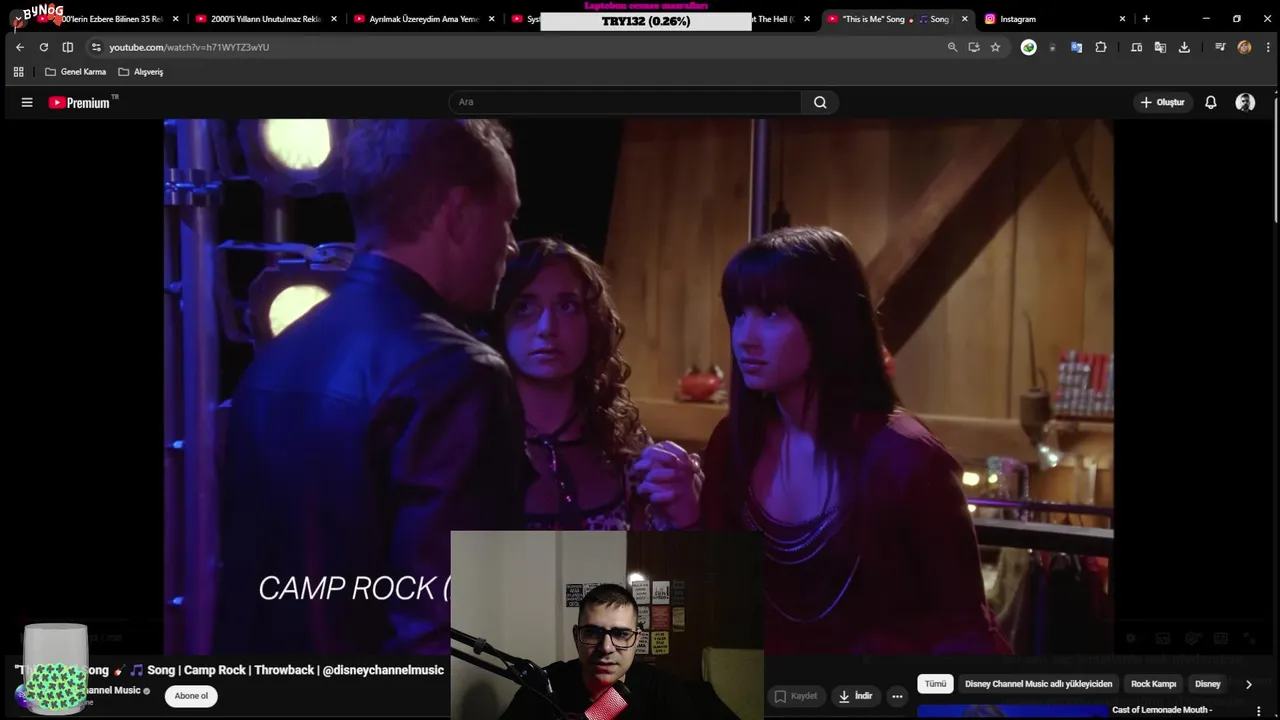Close the Instagram tab

click(x=1122, y=19)
